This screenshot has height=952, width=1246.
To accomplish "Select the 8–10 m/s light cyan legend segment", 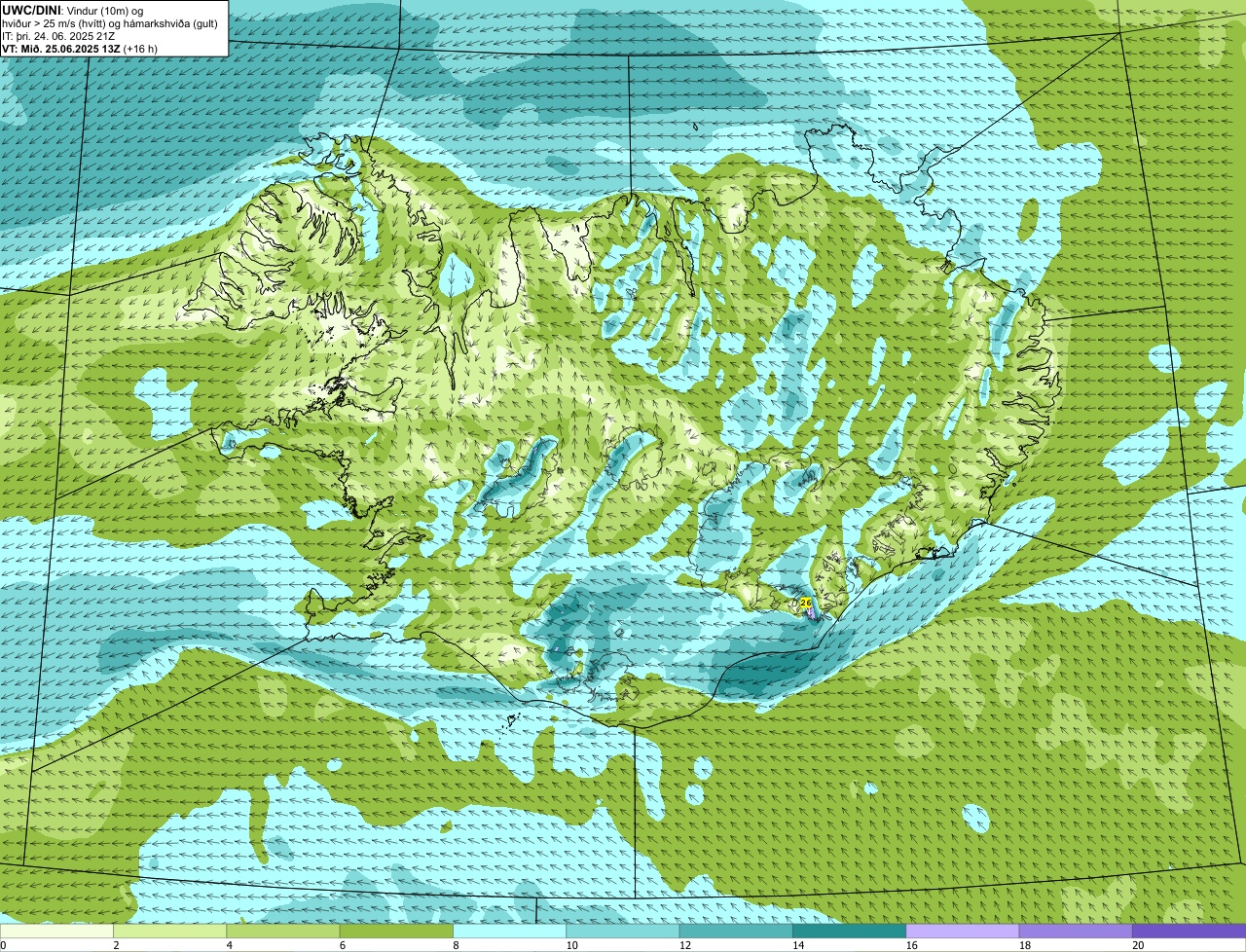I will pyautogui.click(x=509, y=931).
